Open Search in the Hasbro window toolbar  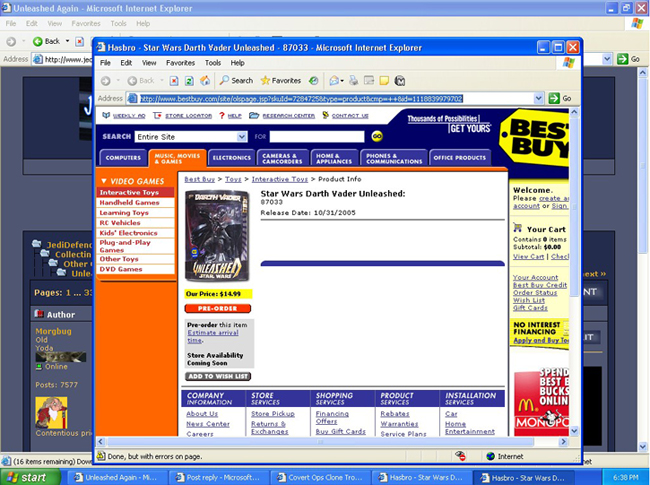(236, 81)
